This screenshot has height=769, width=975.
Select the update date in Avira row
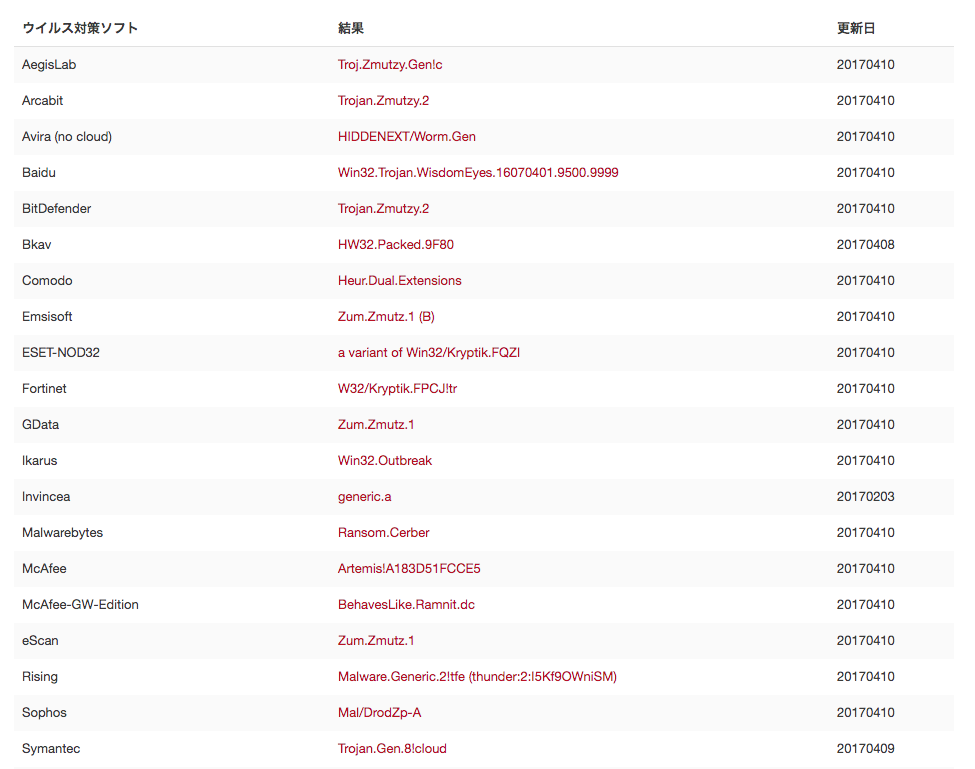(866, 137)
